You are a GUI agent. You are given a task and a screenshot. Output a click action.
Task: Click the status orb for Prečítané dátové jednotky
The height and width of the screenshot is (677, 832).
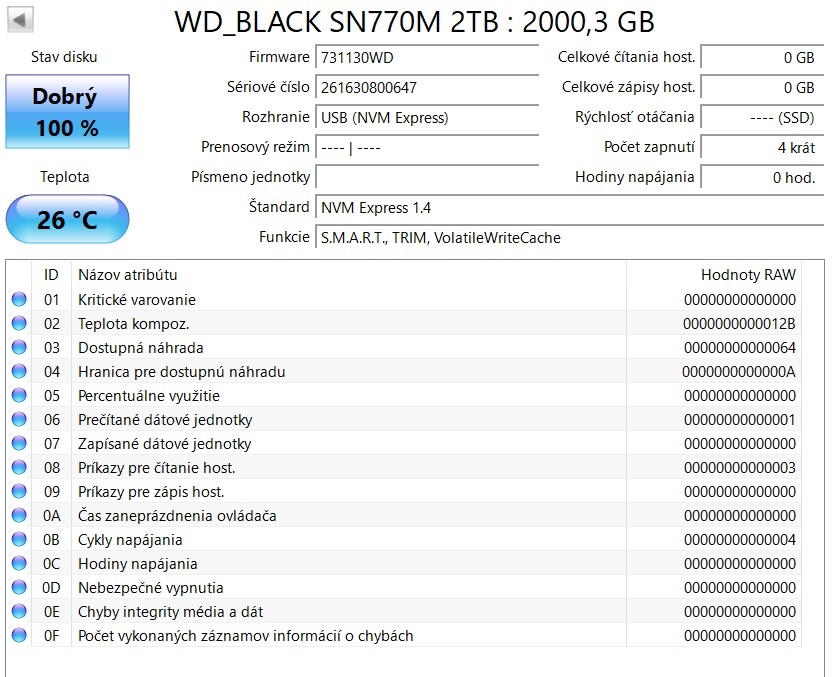(19, 419)
